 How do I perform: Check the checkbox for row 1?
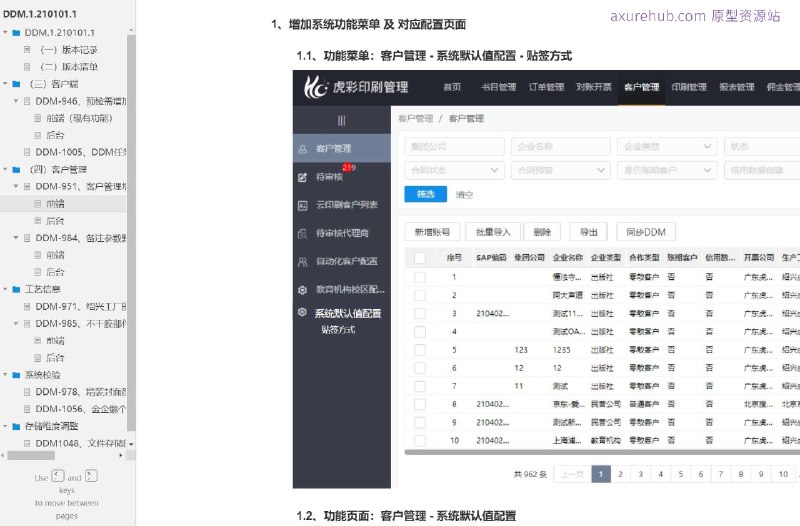[x=420, y=277]
